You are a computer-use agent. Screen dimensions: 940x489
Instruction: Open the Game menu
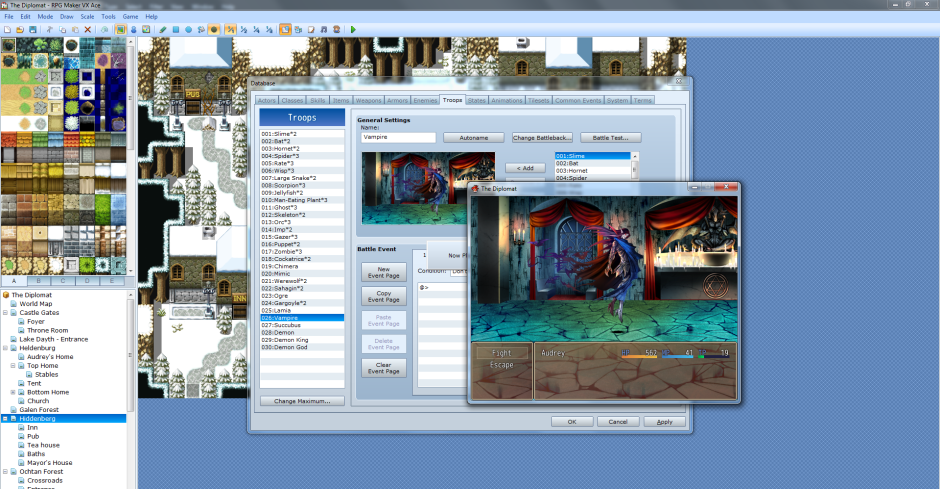click(x=131, y=17)
